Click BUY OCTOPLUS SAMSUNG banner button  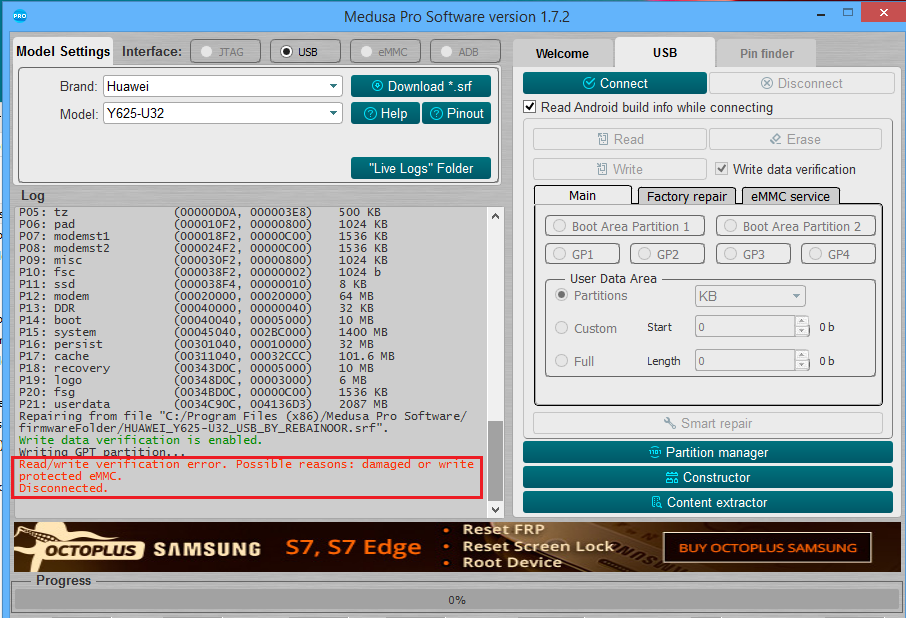[x=767, y=547]
